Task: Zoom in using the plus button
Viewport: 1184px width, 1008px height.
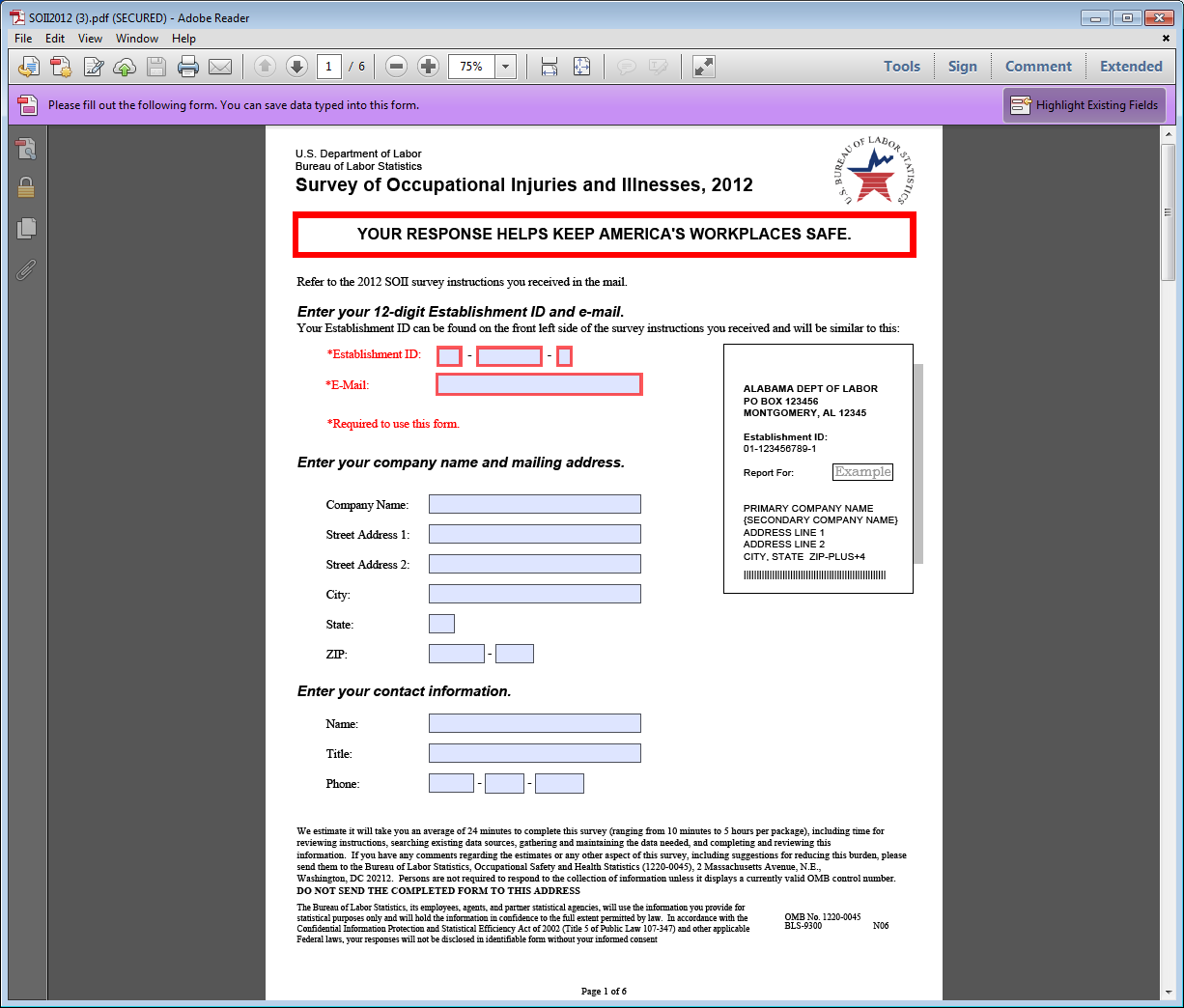Action: [x=429, y=67]
